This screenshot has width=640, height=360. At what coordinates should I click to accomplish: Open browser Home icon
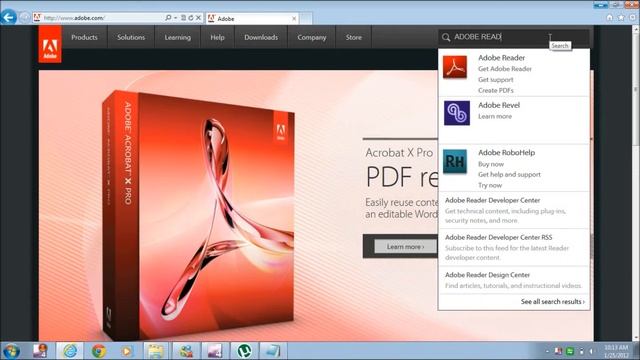click(x=609, y=18)
